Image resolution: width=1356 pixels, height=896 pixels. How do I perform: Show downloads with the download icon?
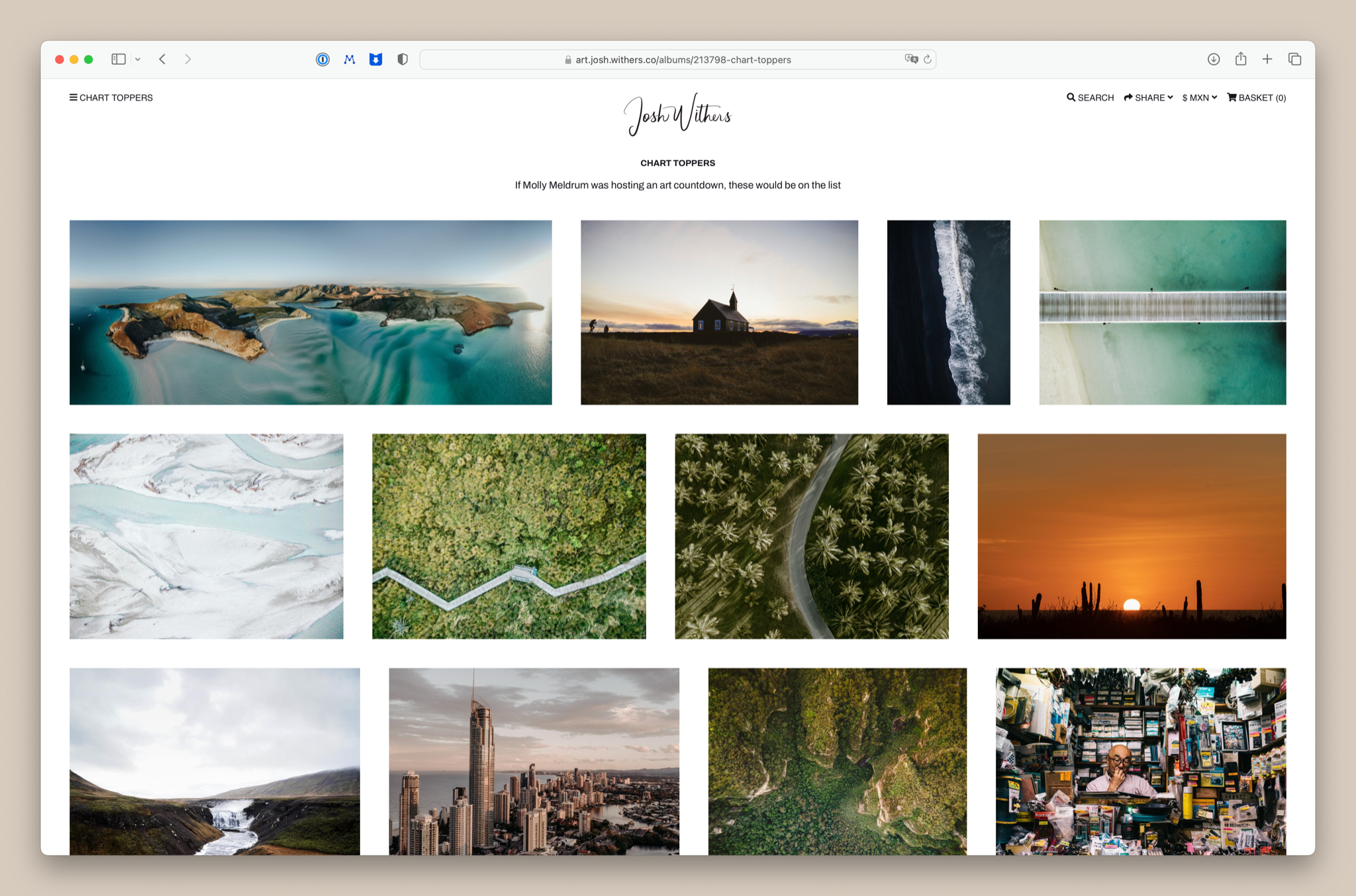click(x=1213, y=60)
